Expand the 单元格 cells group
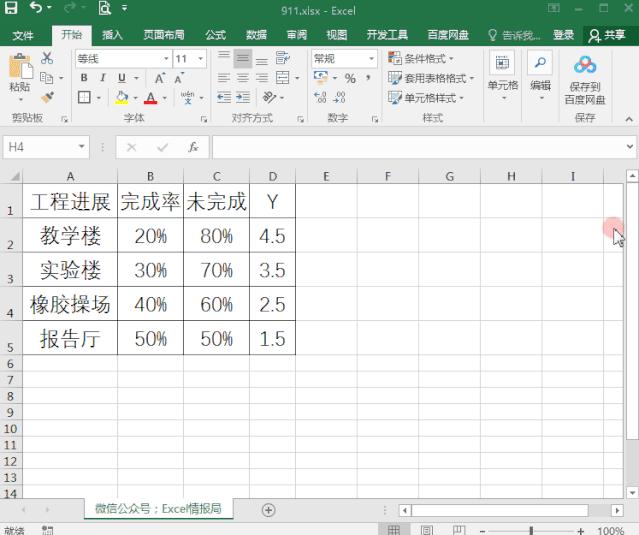The image size is (639, 535). coord(503,77)
